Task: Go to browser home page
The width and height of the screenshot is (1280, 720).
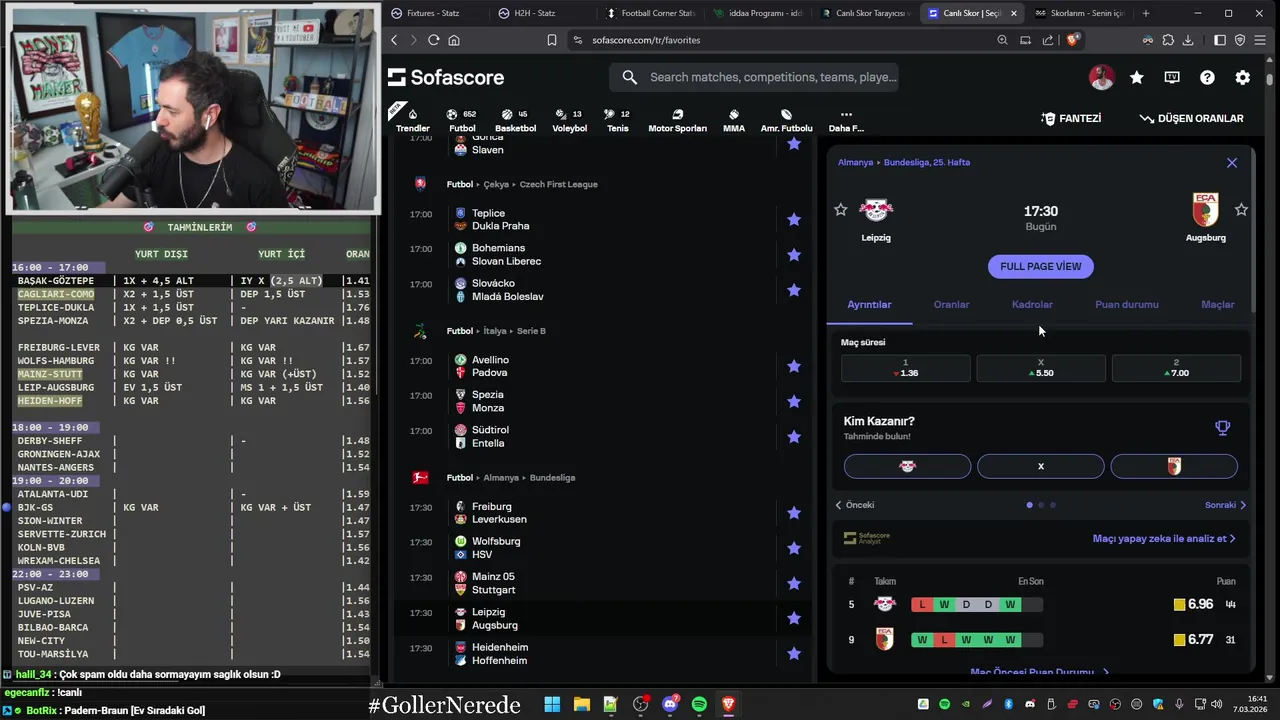Action: (x=454, y=40)
